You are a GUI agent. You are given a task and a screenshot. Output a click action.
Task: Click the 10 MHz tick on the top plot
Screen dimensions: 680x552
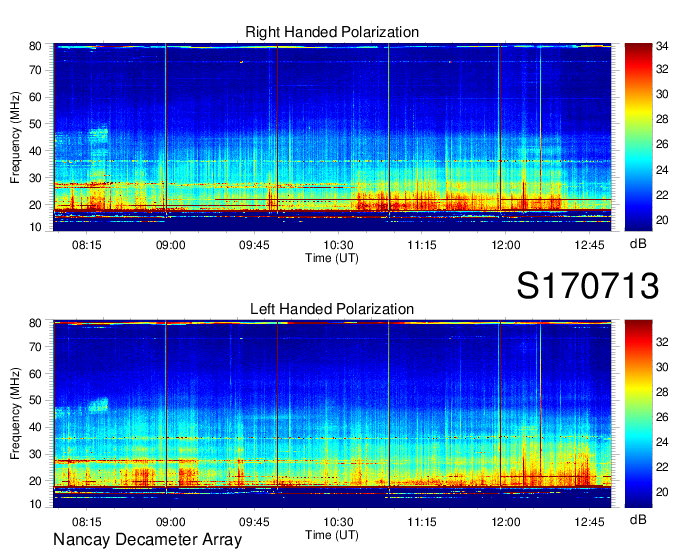pyautogui.click(x=35, y=227)
